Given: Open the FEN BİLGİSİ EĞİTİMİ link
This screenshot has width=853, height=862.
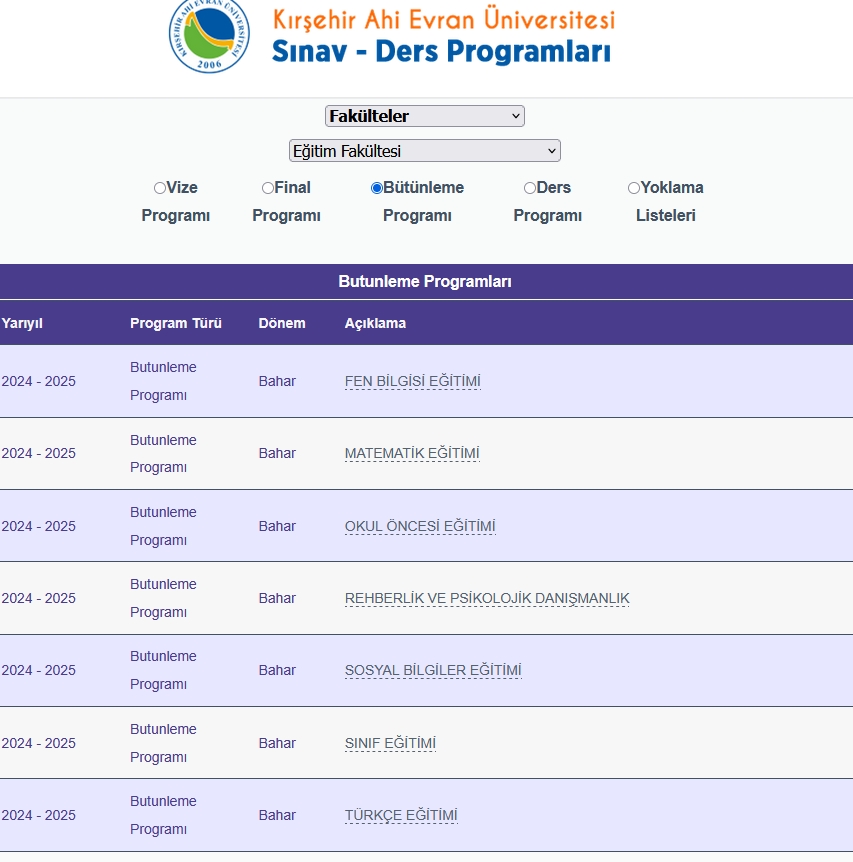Looking at the screenshot, I should point(413,381).
